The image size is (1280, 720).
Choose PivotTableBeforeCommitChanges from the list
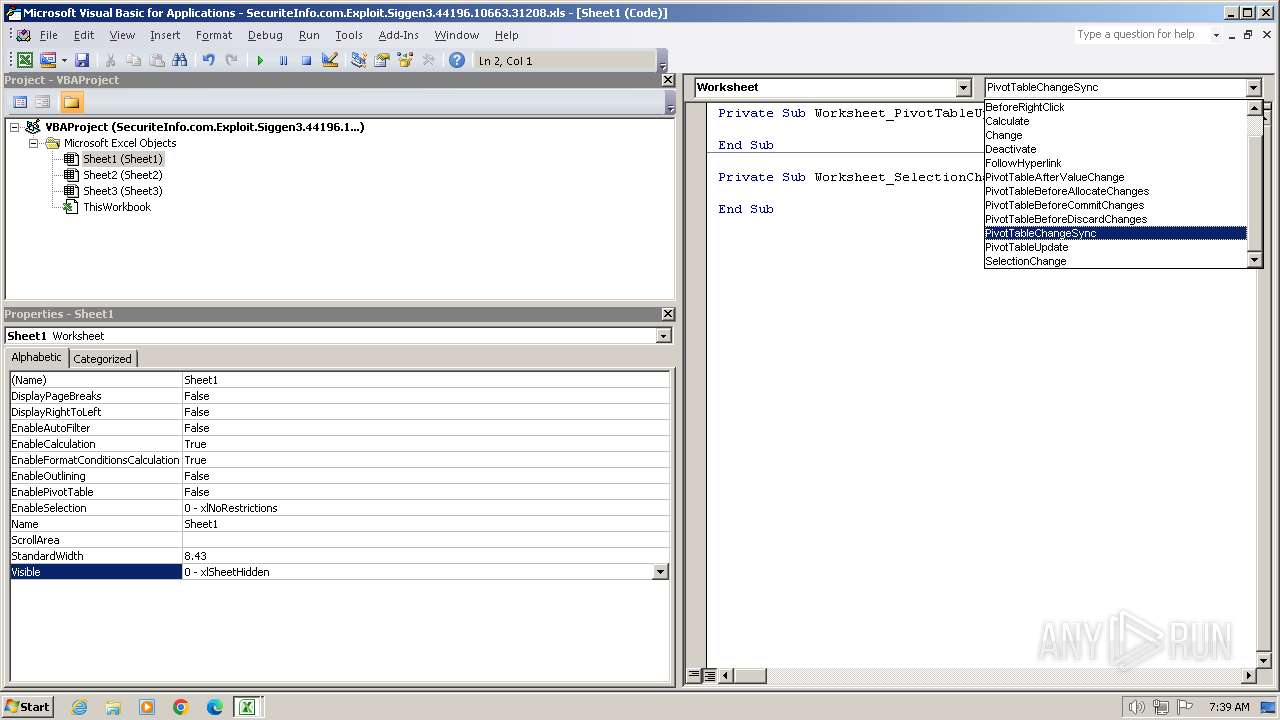[x=1115, y=205]
